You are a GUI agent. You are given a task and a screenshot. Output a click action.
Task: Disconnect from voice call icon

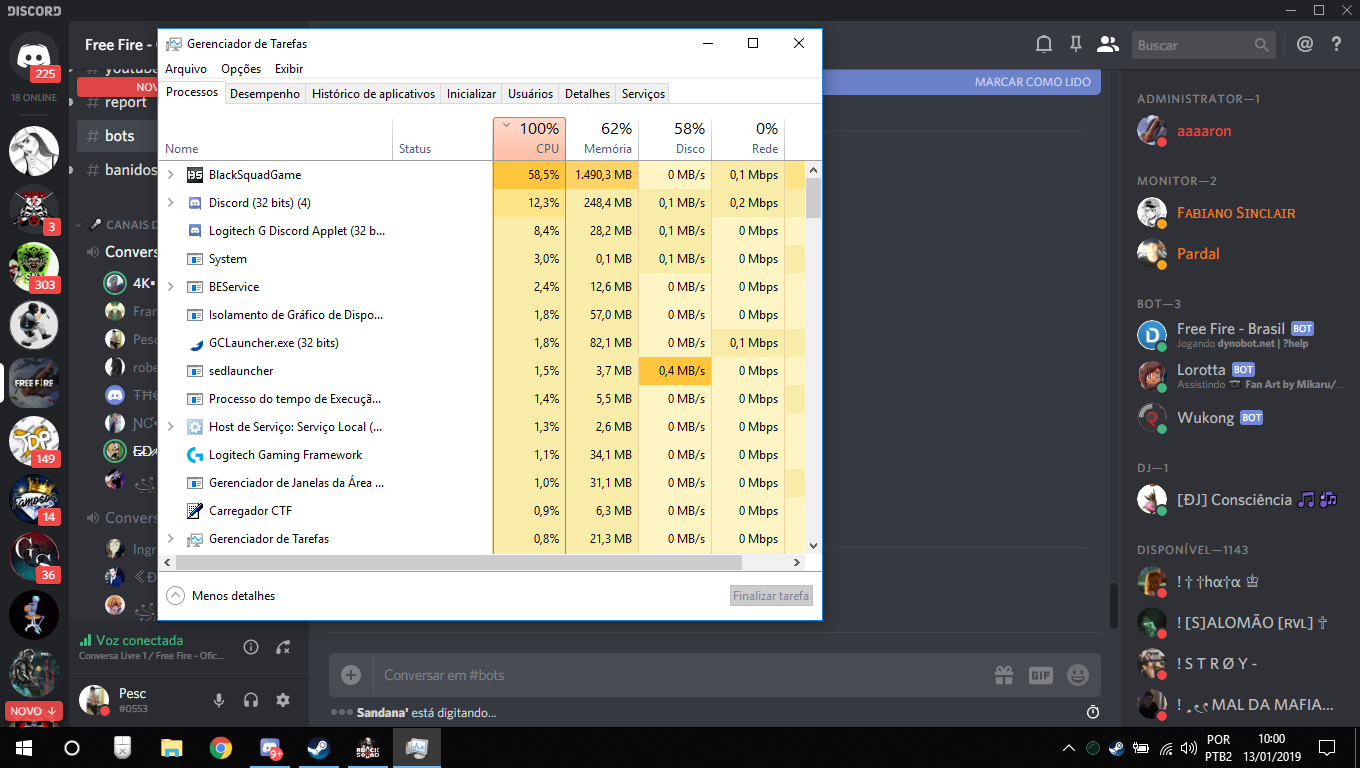(x=283, y=647)
